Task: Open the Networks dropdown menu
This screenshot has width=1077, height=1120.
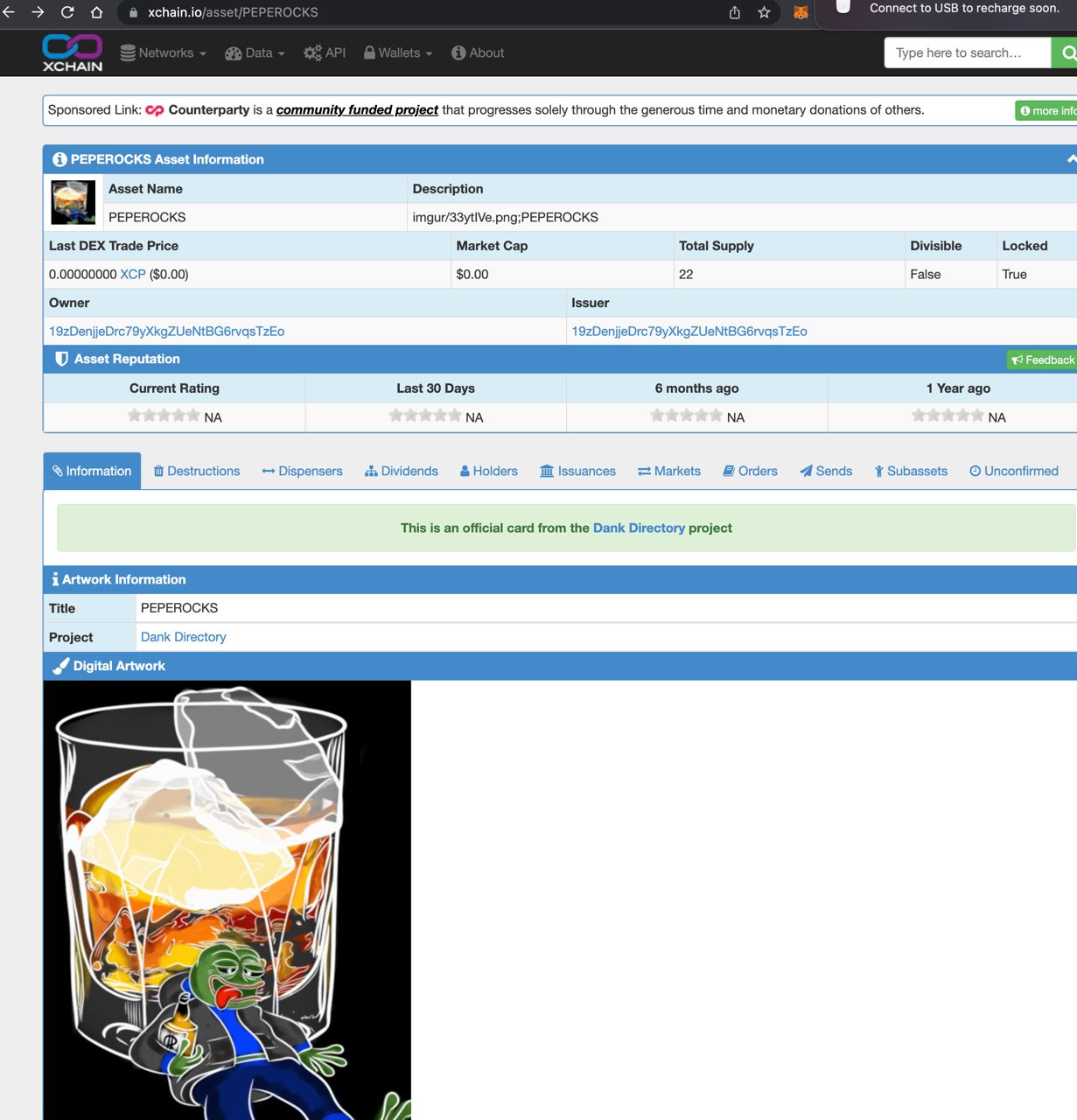Action: 164,52
